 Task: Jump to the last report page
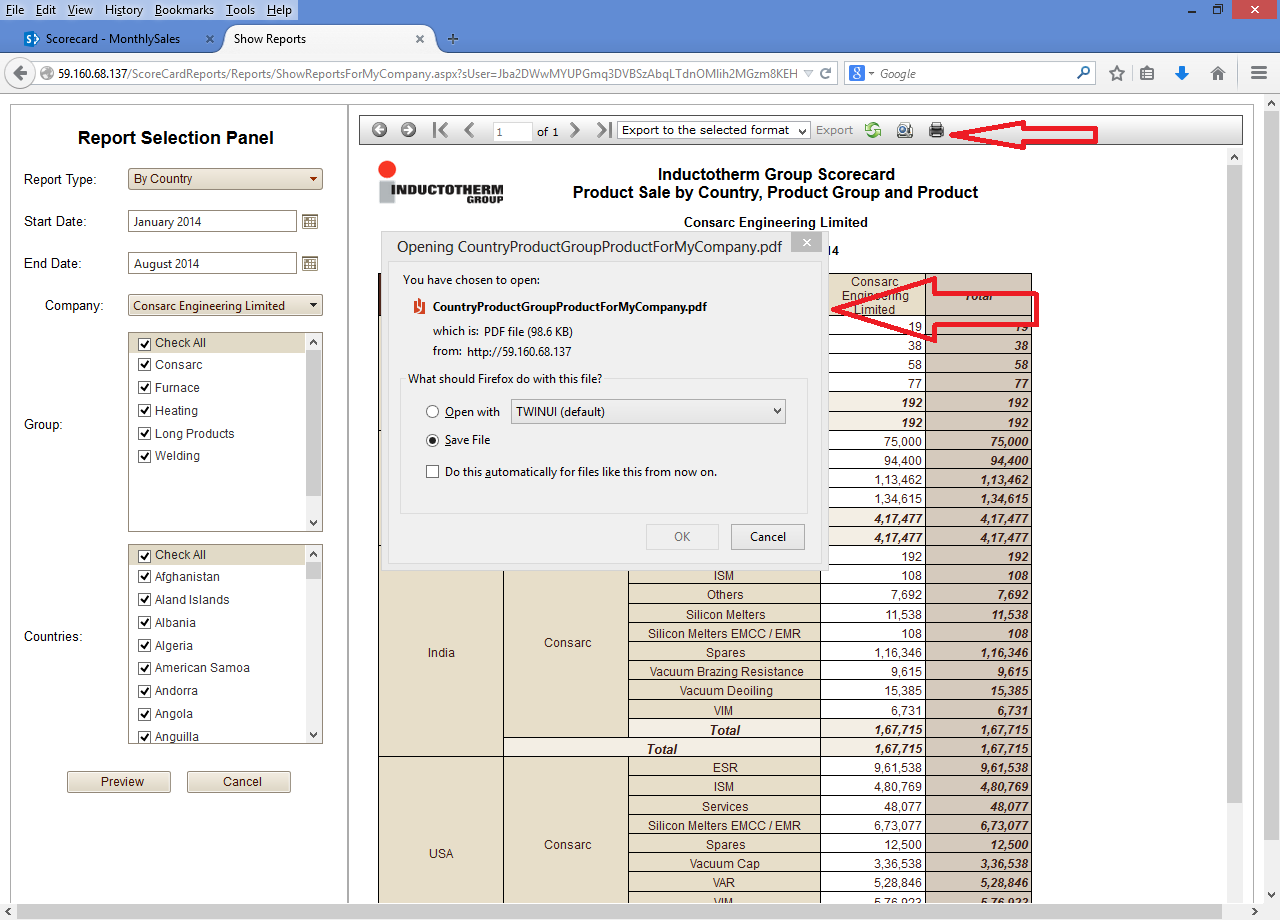pyautogui.click(x=603, y=130)
